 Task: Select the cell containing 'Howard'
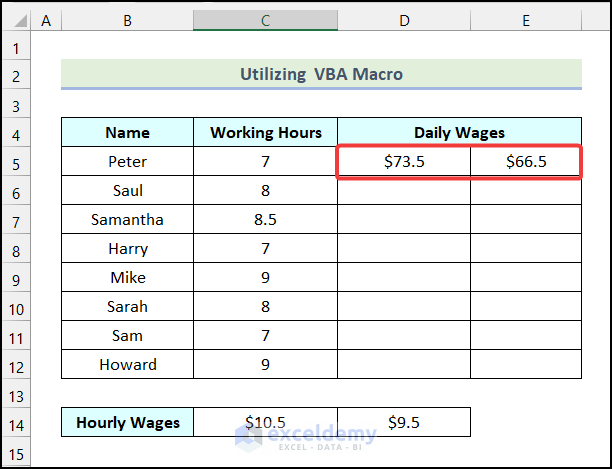127,364
